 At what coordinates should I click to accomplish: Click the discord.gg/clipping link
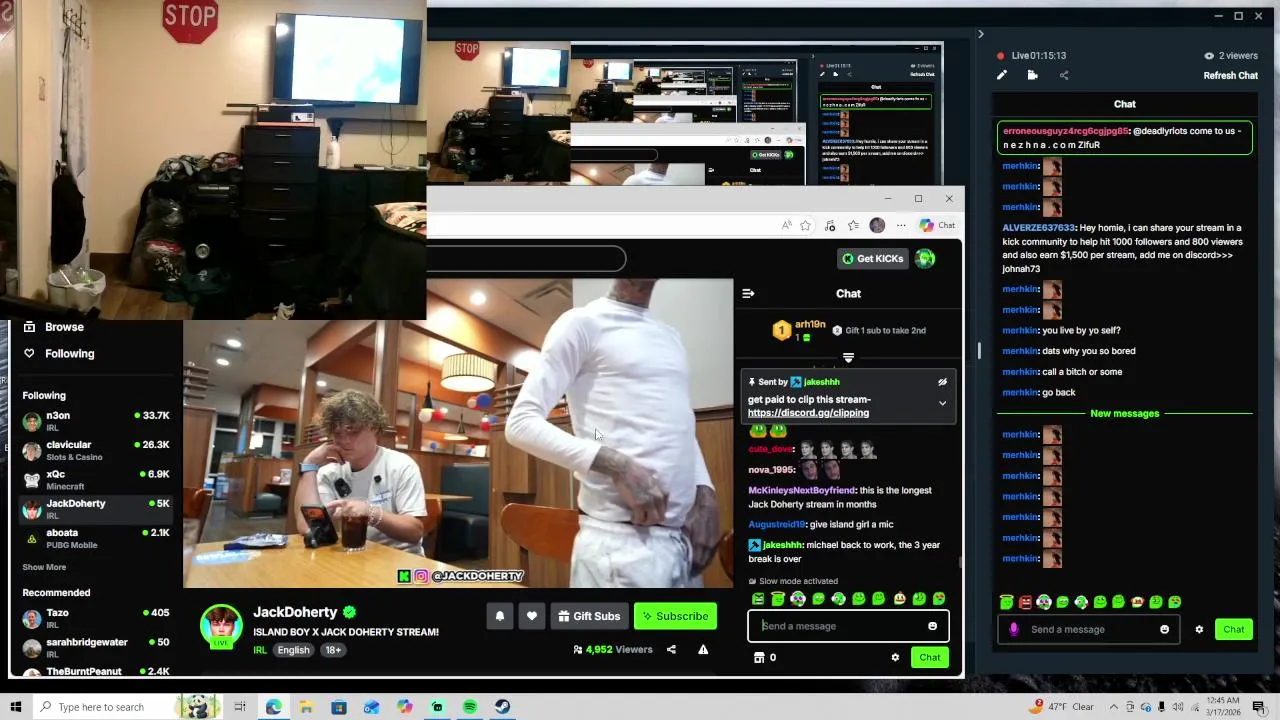click(808, 413)
